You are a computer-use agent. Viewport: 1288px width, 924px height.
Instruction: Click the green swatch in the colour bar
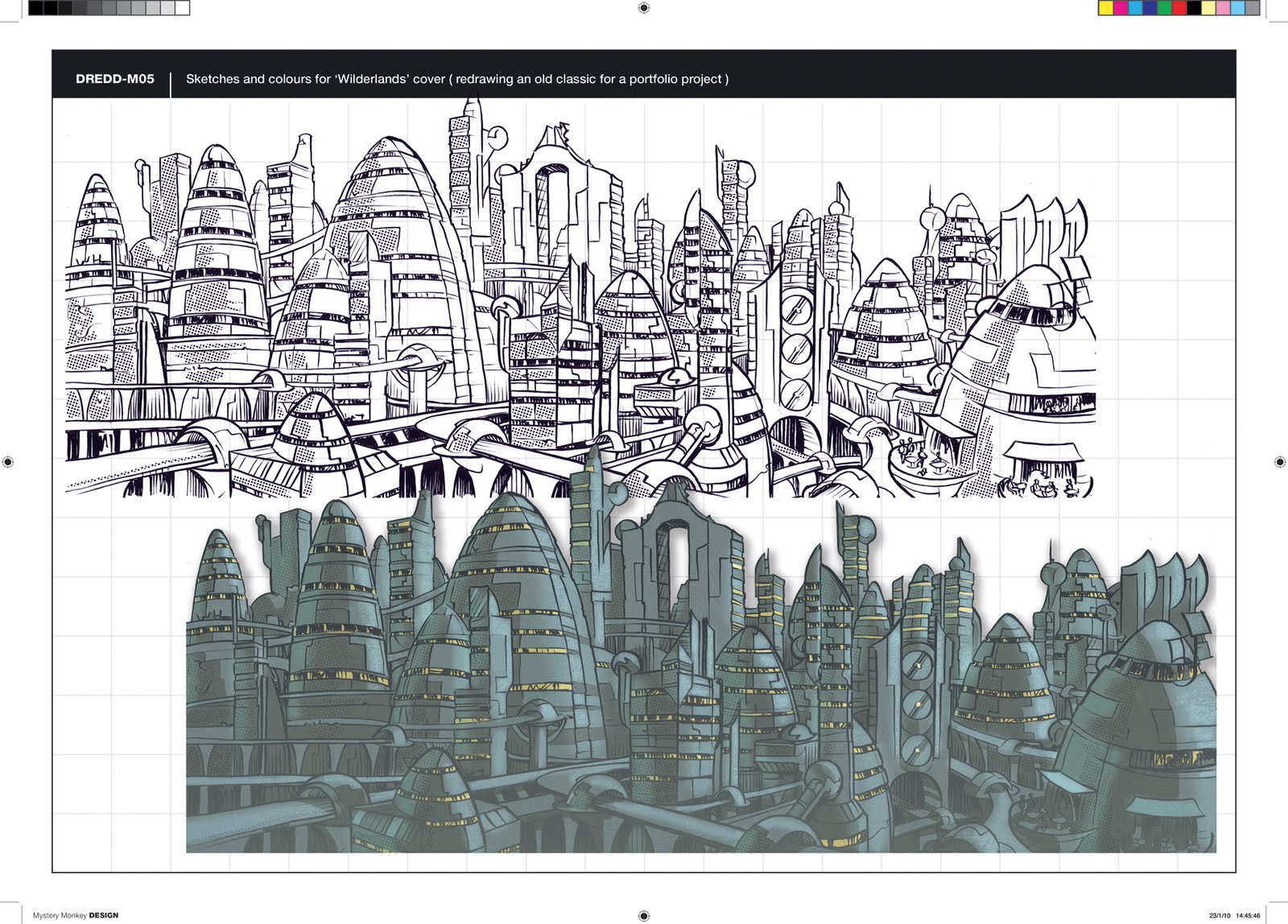coord(1164,8)
